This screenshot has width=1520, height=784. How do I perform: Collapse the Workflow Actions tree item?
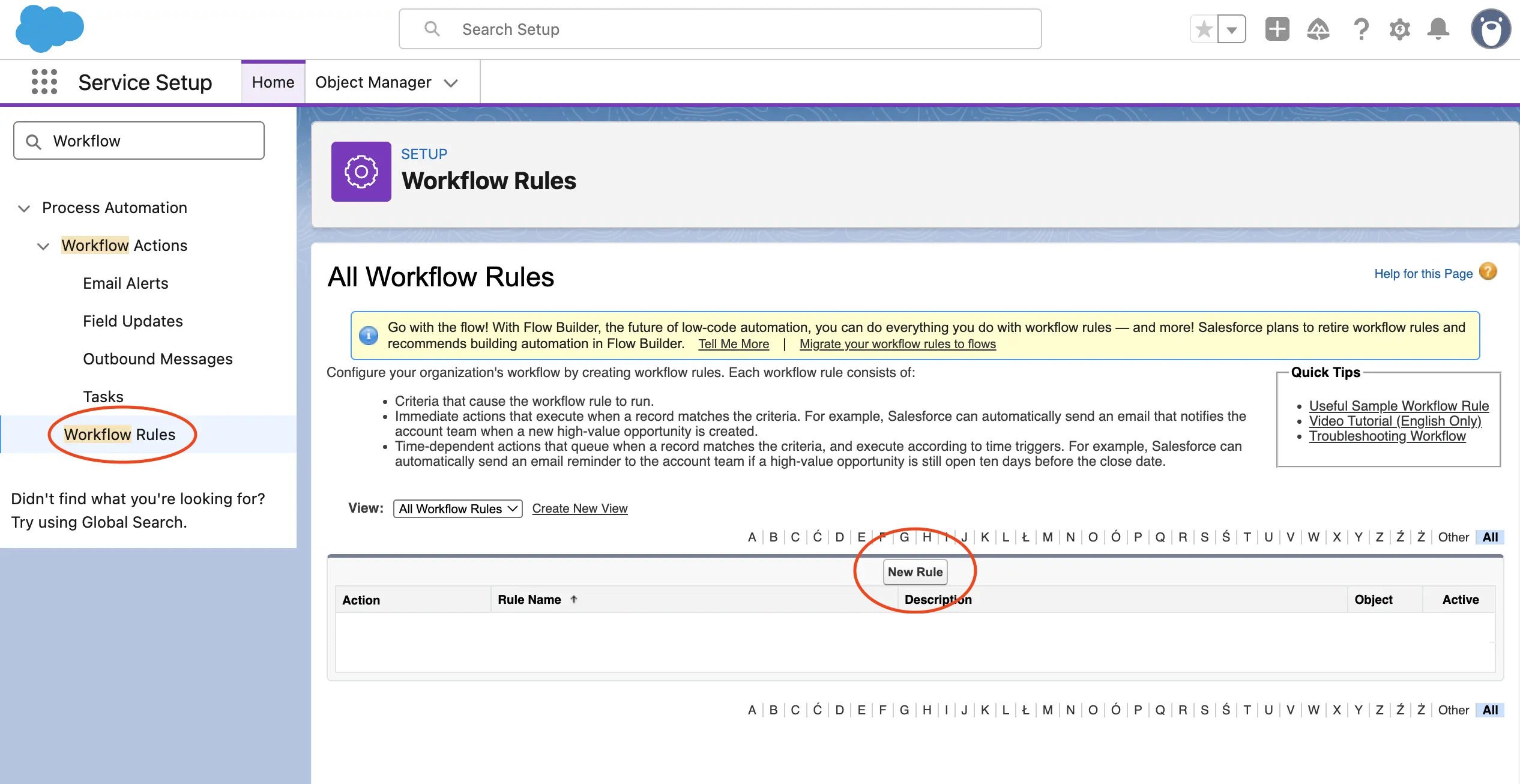click(43, 246)
